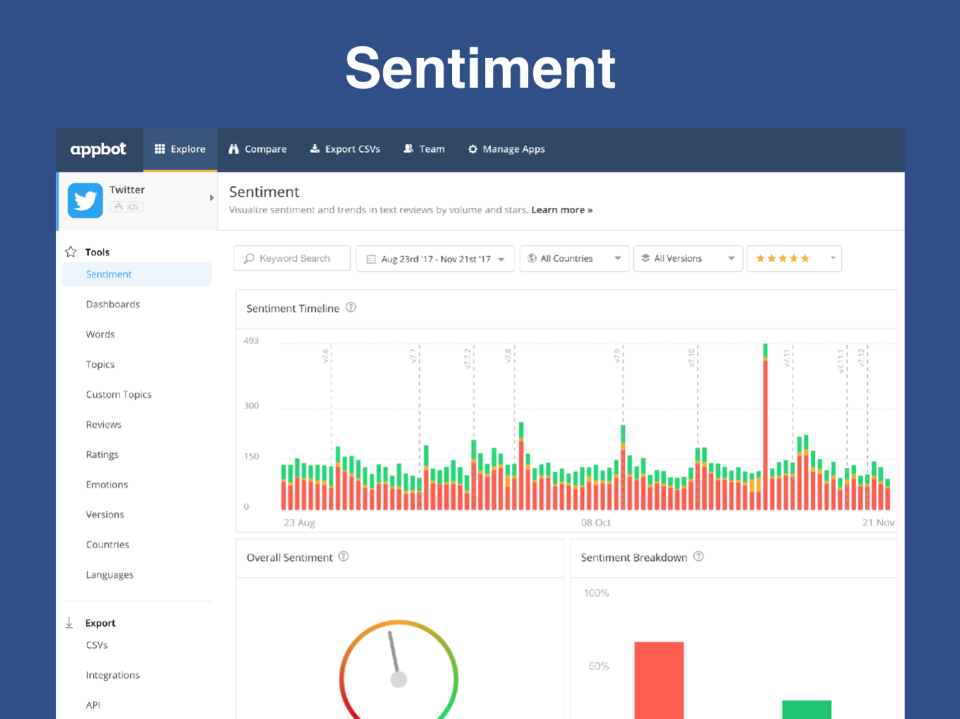960x719 pixels.
Task: Open the Explore grid icon in navbar
Action: [x=159, y=148]
